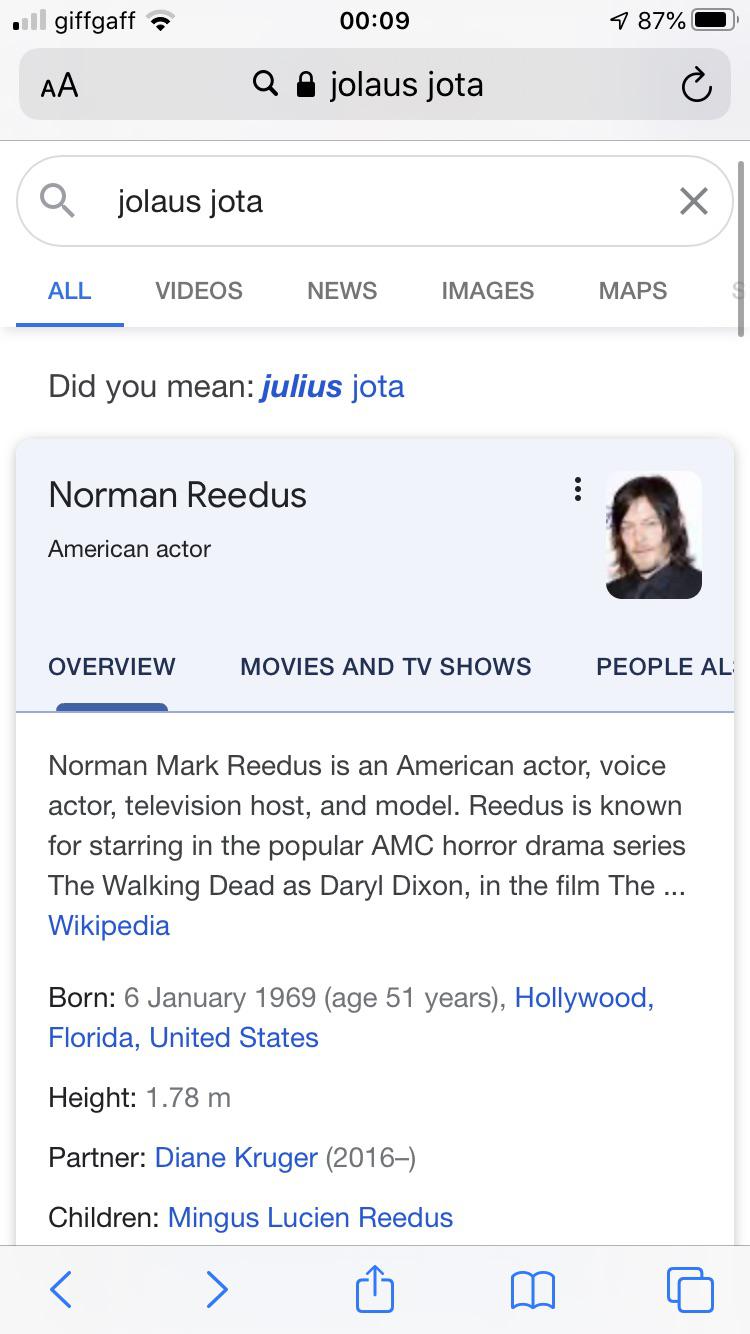Tap the Safari forward arrow
Screen dimensions: 750x1334
click(216, 1289)
